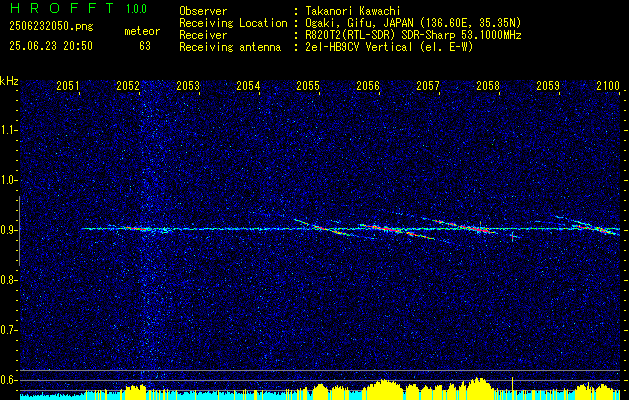
Task: Click the timestamp 25.06.23 20:50
Action: (x=51, y=46)
